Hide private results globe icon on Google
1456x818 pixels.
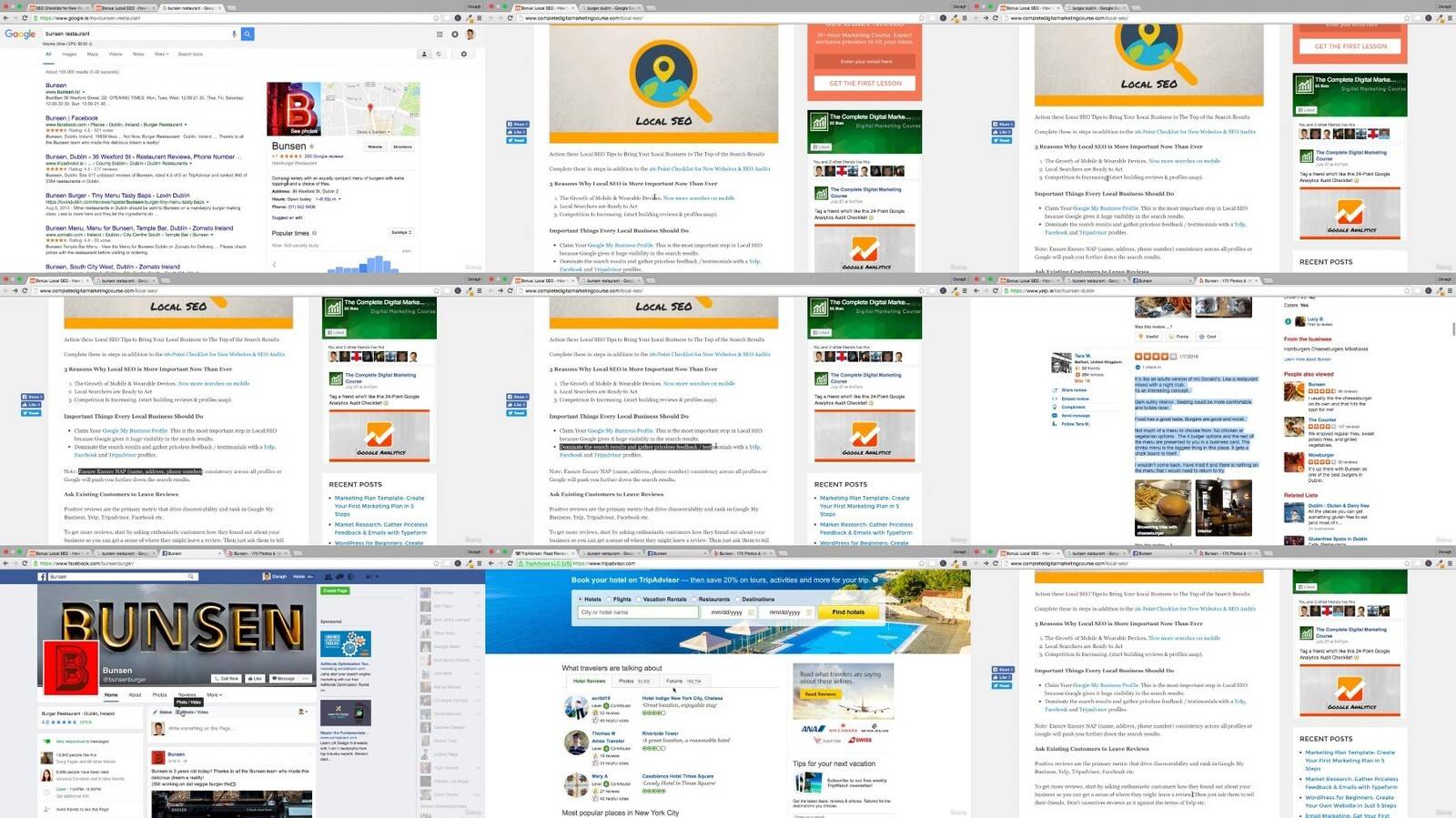[x=439, y=54]
